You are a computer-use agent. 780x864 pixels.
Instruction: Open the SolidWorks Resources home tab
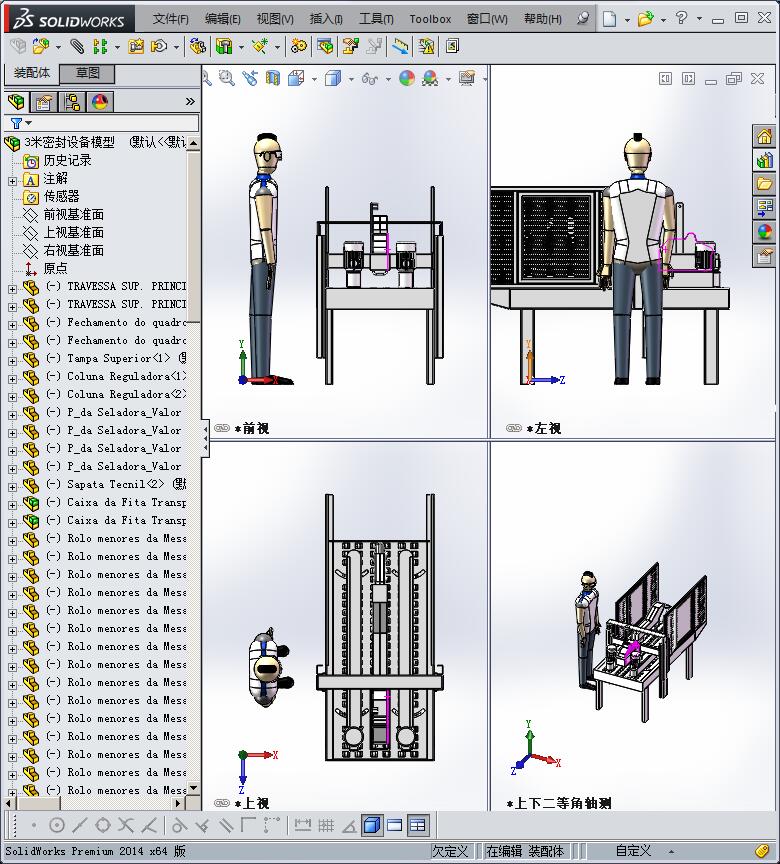[x=764, y=136]
